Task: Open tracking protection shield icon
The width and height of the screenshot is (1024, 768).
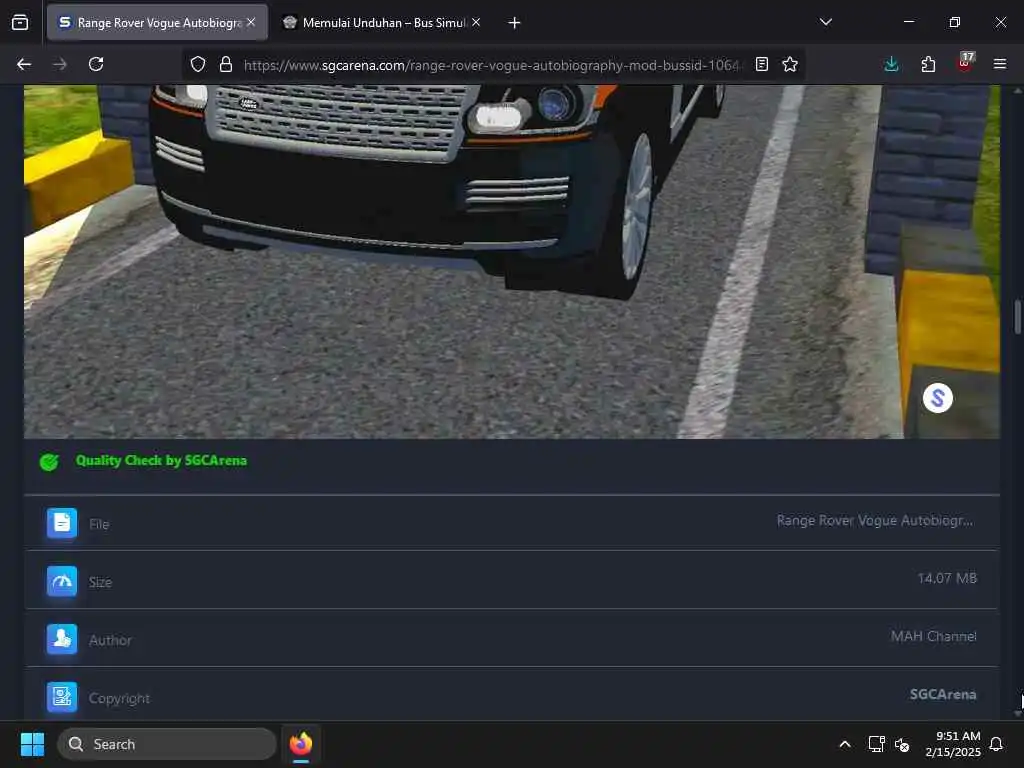Action: (198, 64)
